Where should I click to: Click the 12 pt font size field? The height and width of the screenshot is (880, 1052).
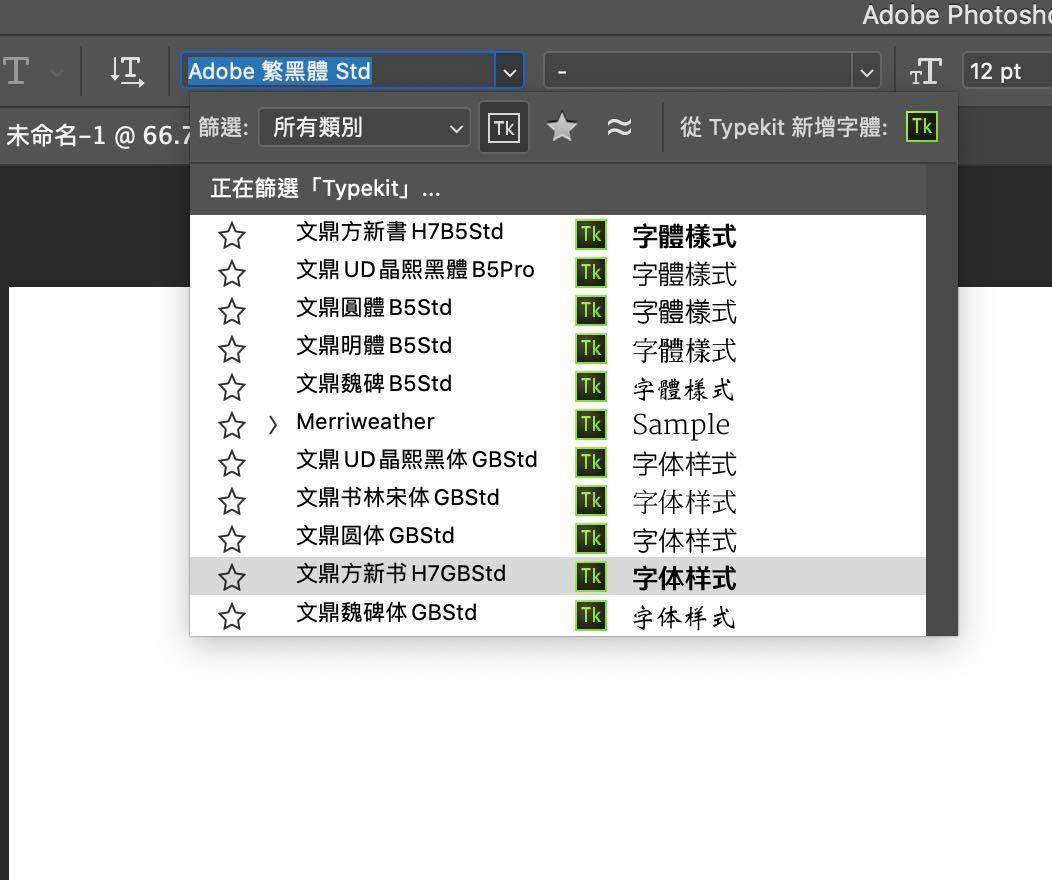(1007, 71)
